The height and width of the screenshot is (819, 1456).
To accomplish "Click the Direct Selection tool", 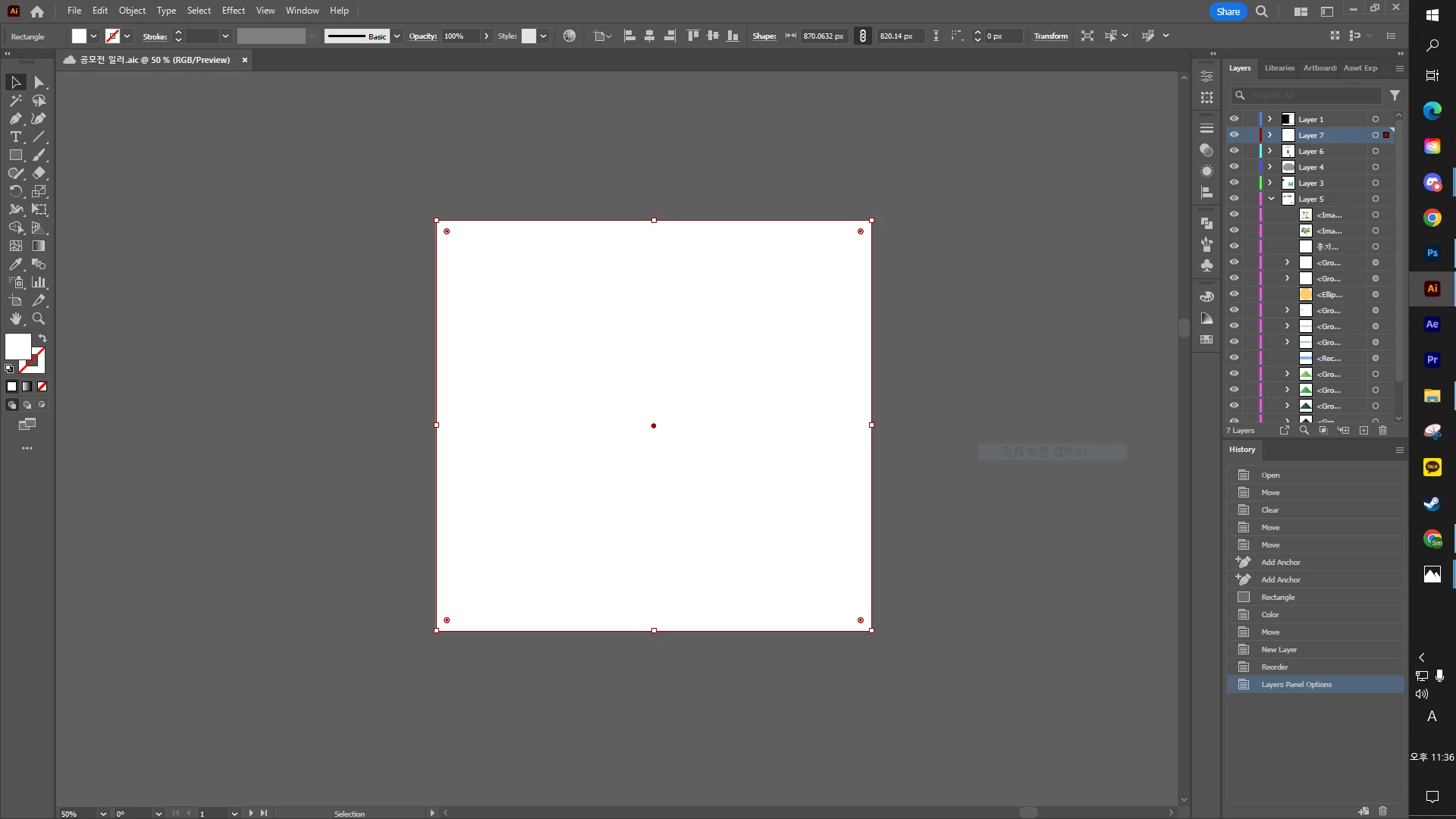I will click(x=39, y=82).
